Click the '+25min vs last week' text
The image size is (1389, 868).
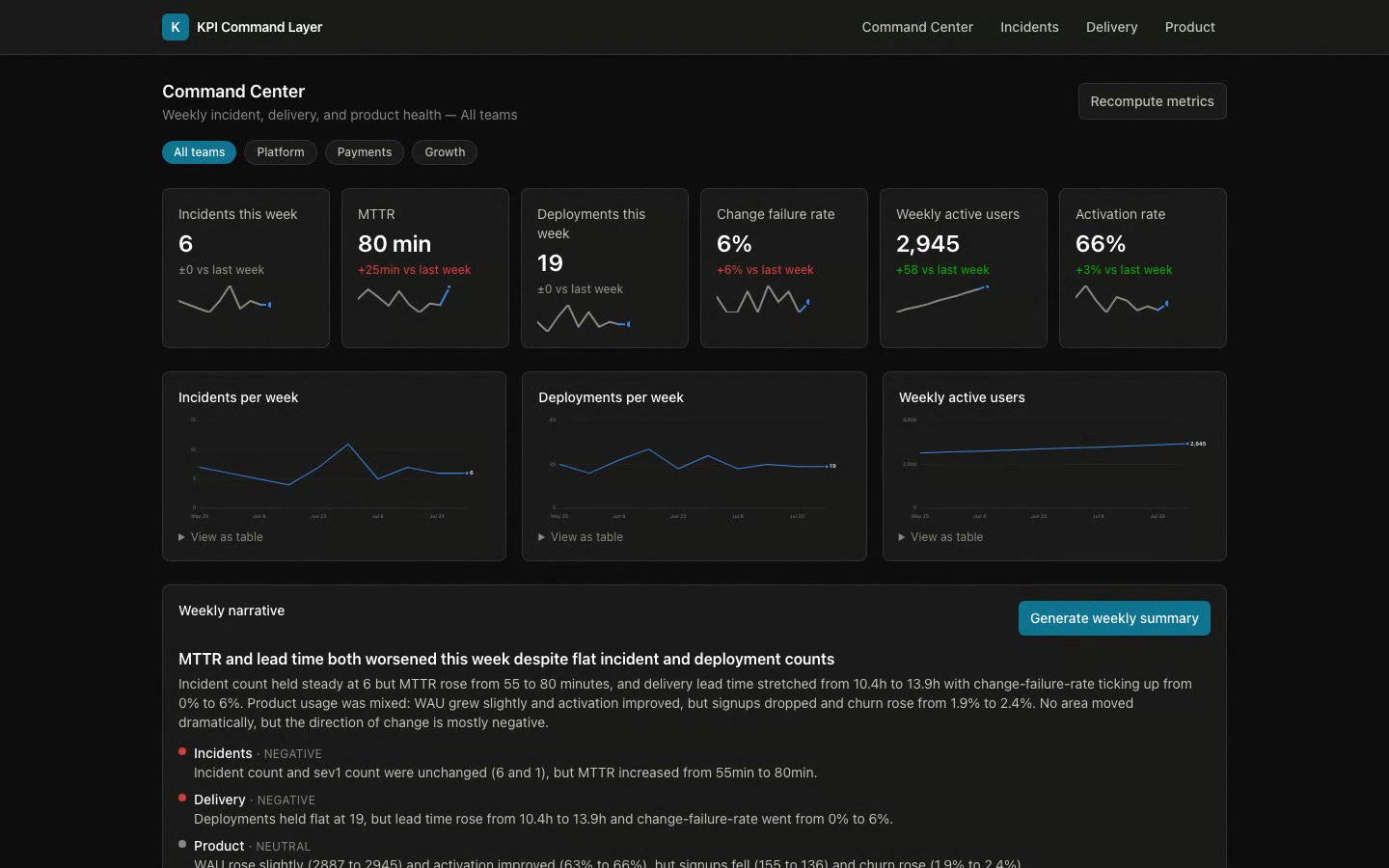coord(415,270)
